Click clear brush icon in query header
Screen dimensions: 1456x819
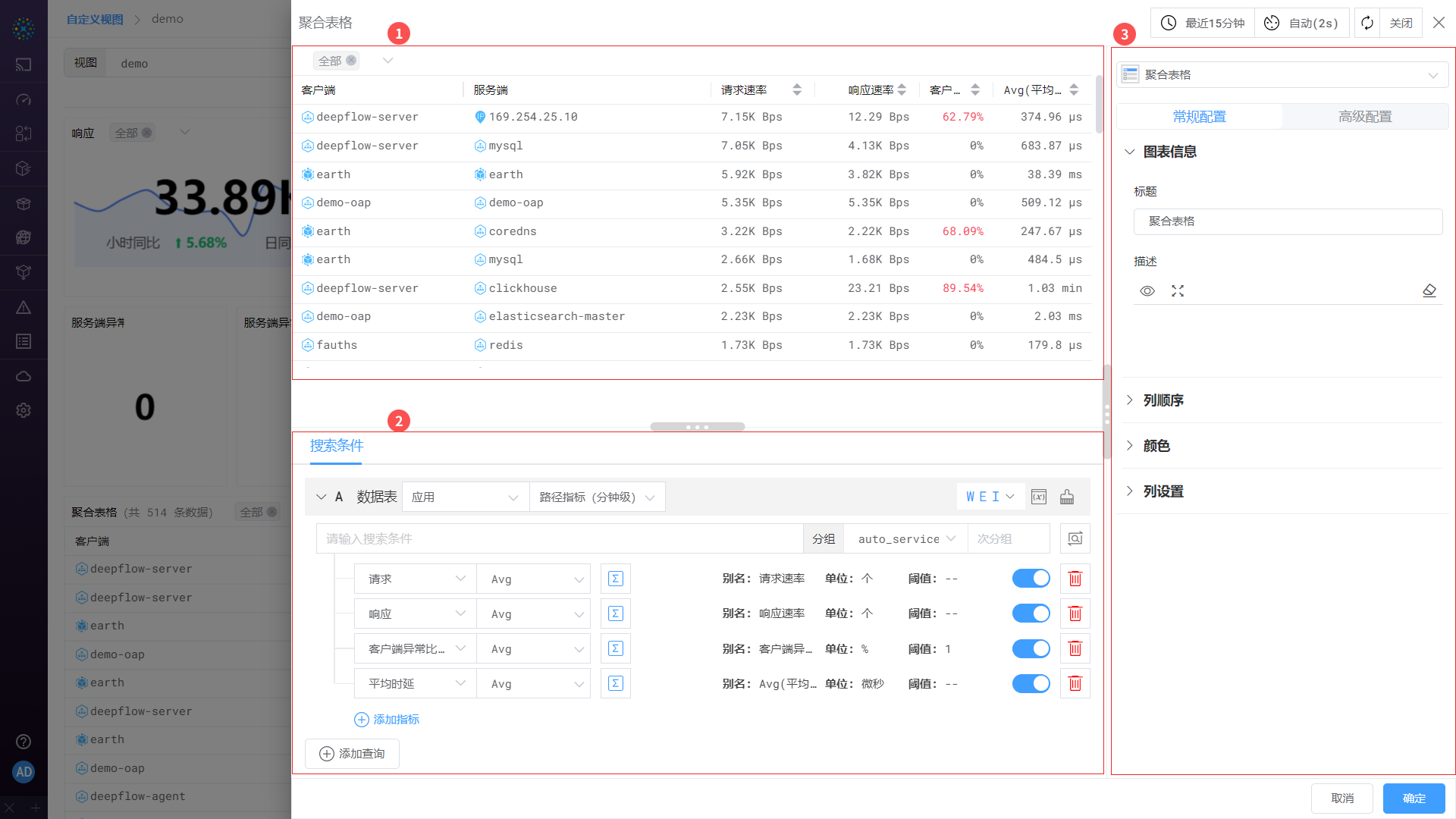1067,497
